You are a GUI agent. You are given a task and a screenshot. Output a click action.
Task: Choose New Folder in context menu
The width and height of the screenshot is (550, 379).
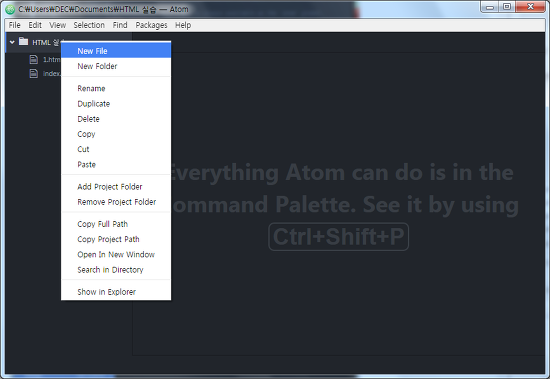(116, 66)
